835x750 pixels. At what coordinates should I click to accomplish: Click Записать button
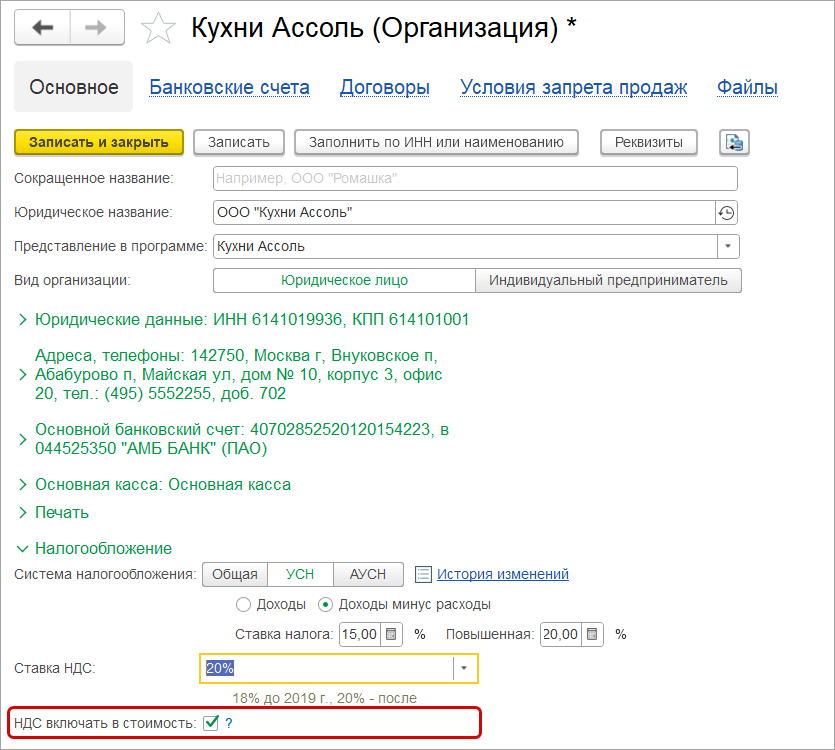(239, 142)
